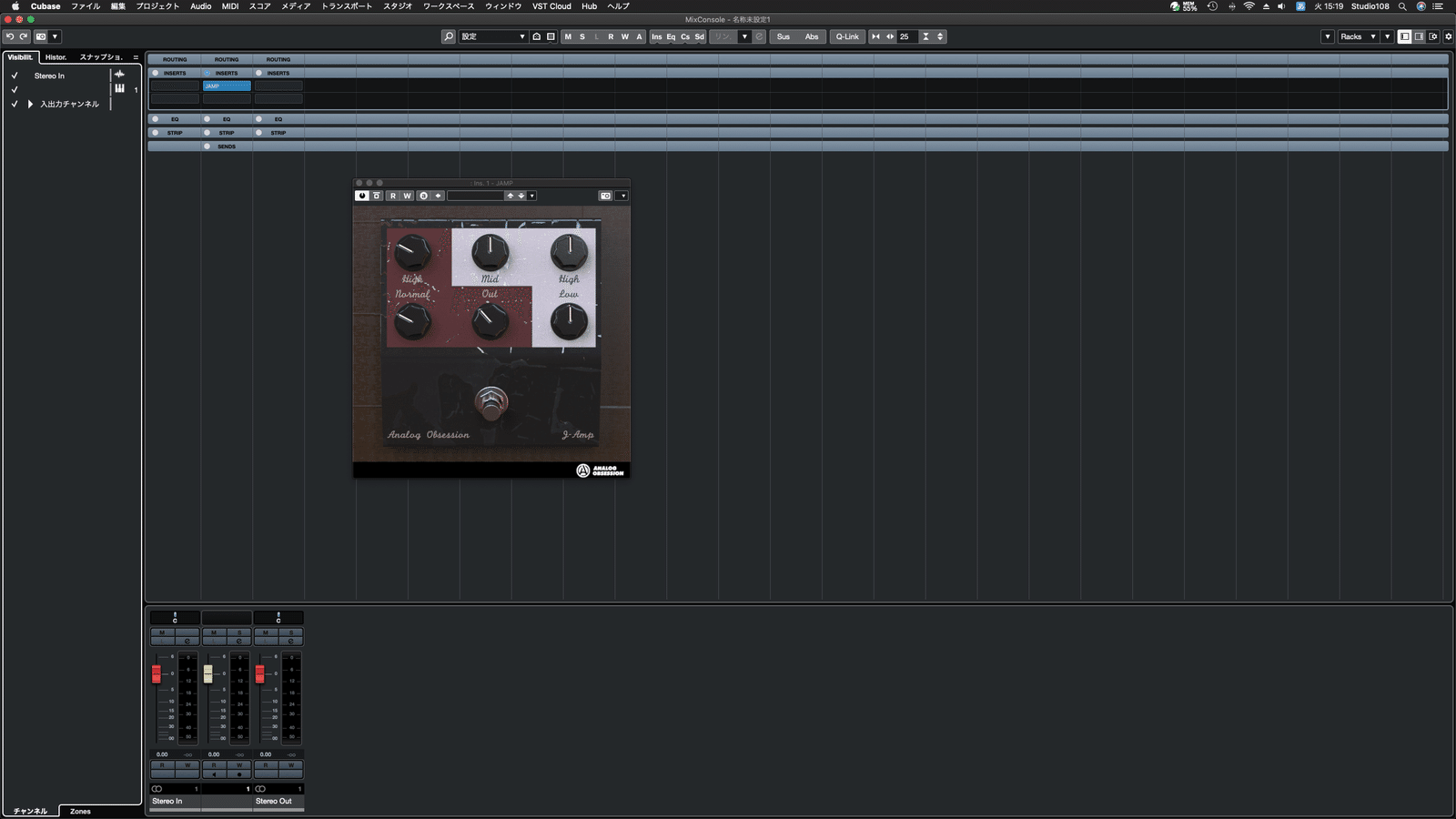This screenshot has height=819, width=1456.
Task: Open the Hub menu
Action: tap(590, 6)
